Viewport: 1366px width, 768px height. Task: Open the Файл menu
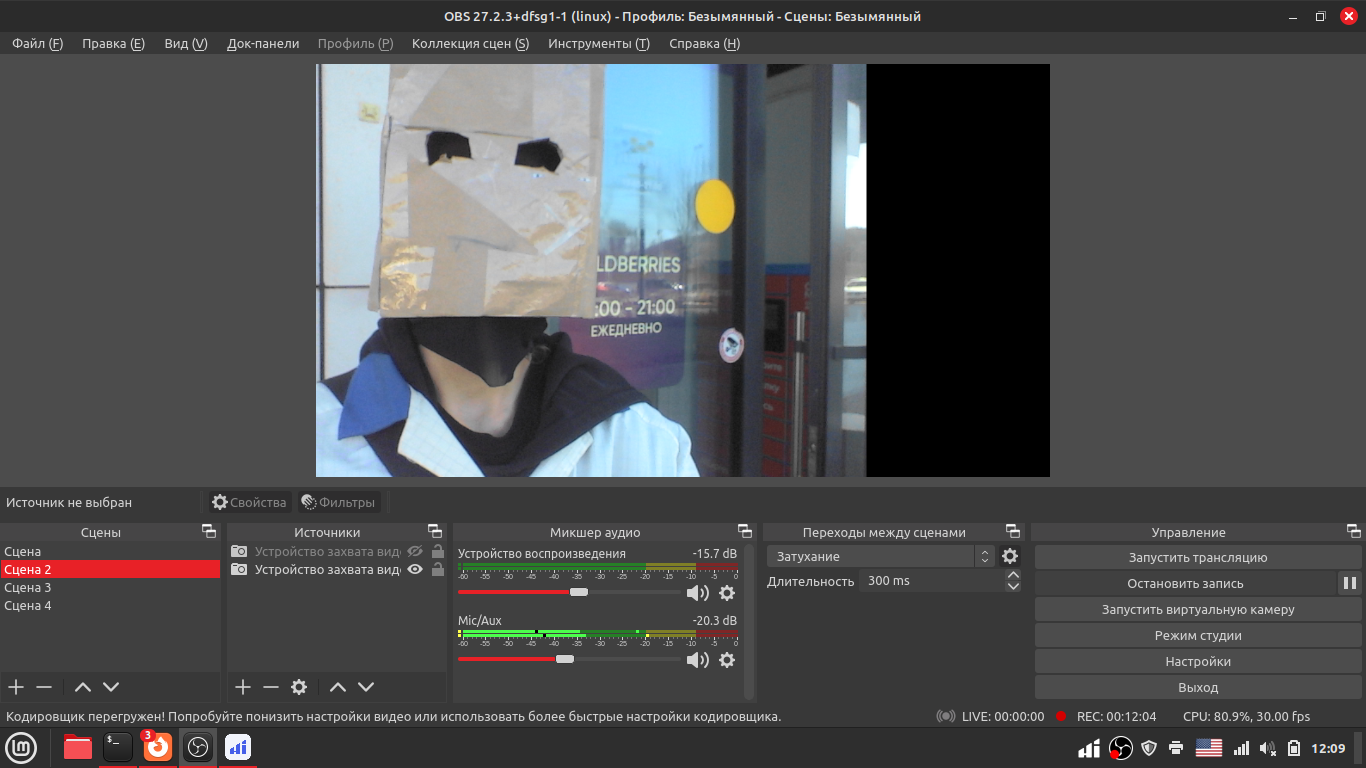(37, 44)
